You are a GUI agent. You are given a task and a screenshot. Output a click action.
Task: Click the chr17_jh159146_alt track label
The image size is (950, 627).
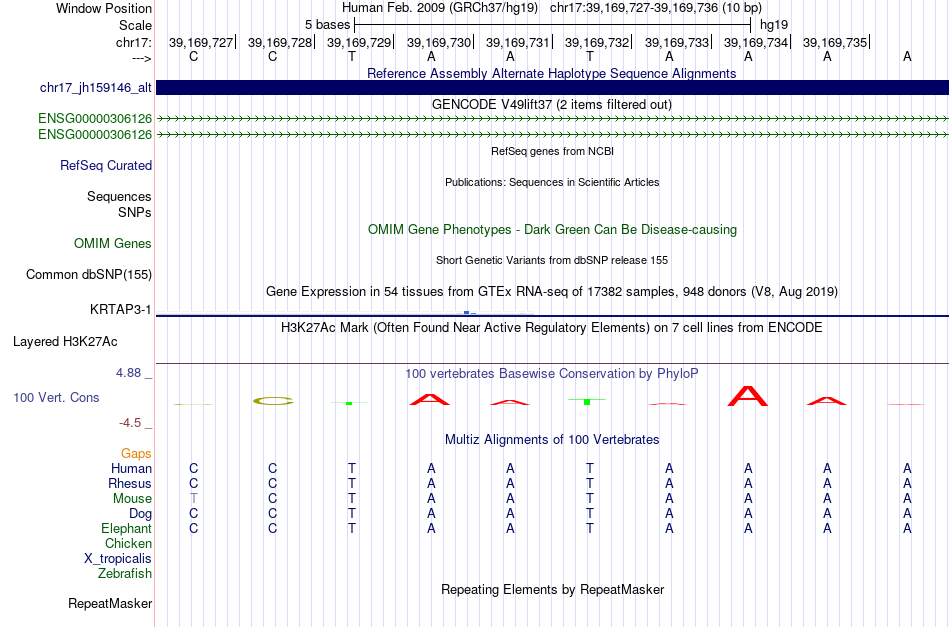click(x=96, y=88)
